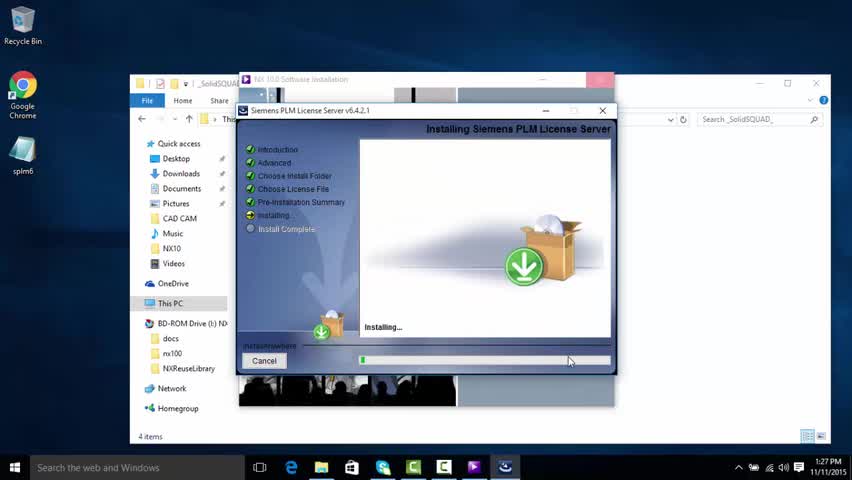The width and height of the screenshot is (852, 480).
Task: Switch to the NX installer taskbar icon
Action: click(474, 467)
